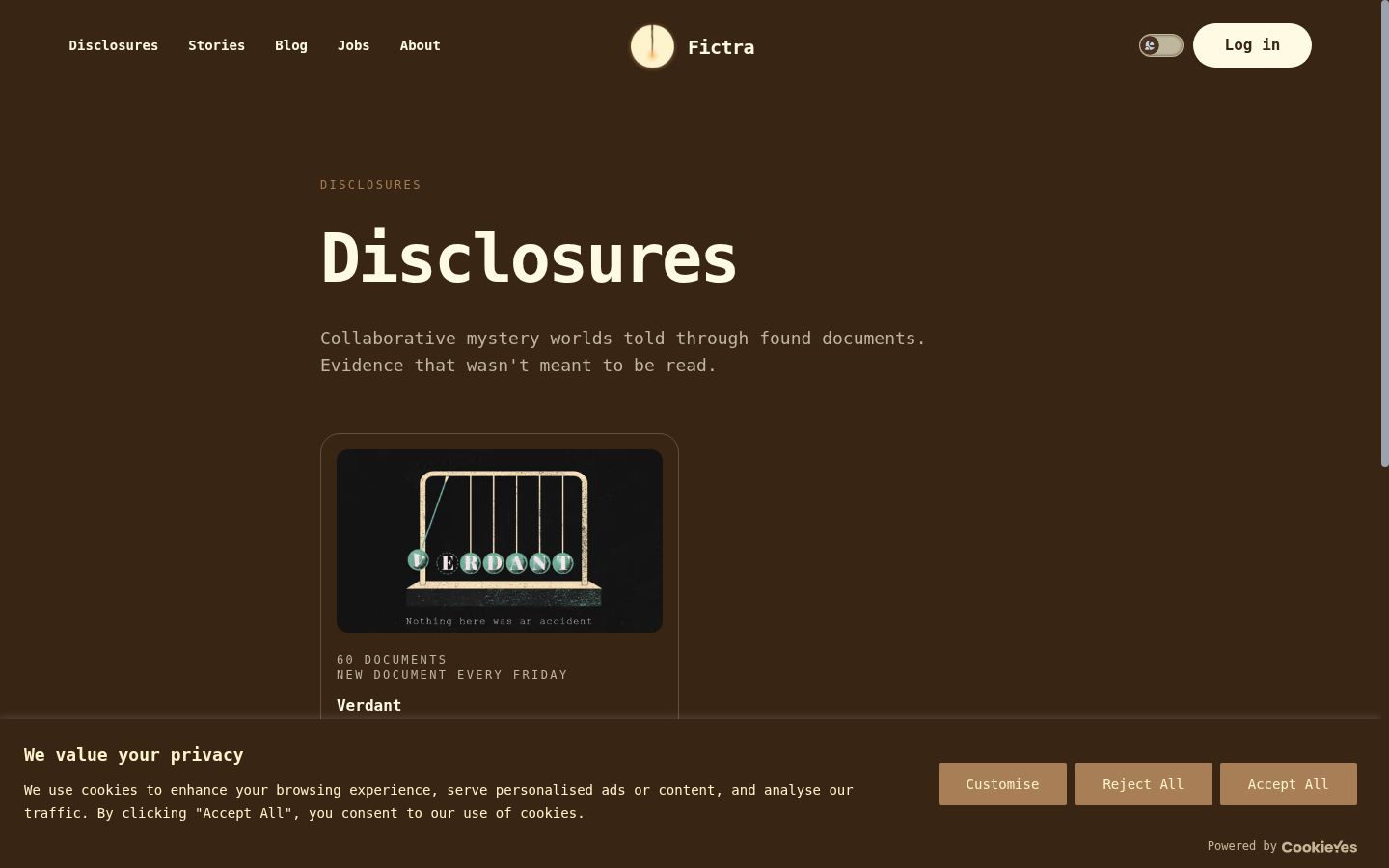The height and width of the screenshot is (868, 1389).
Task: Click the Fictra brand name text
Action: (721, 47)
